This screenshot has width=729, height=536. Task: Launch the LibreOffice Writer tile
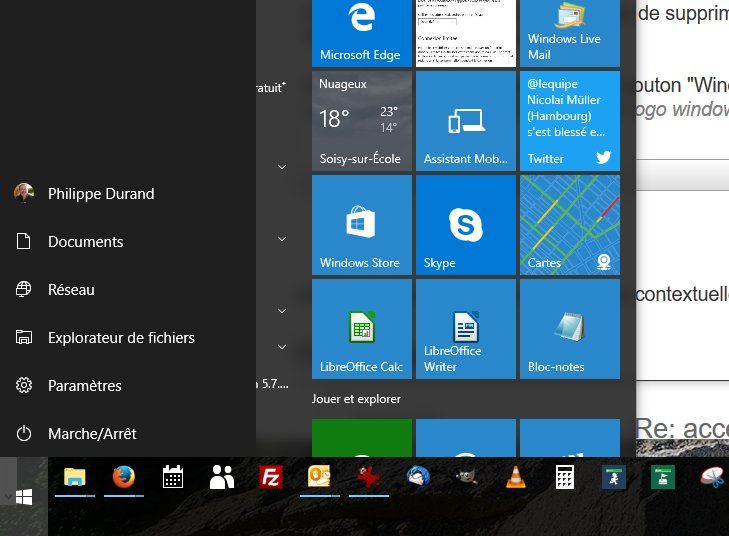[465, 329]
